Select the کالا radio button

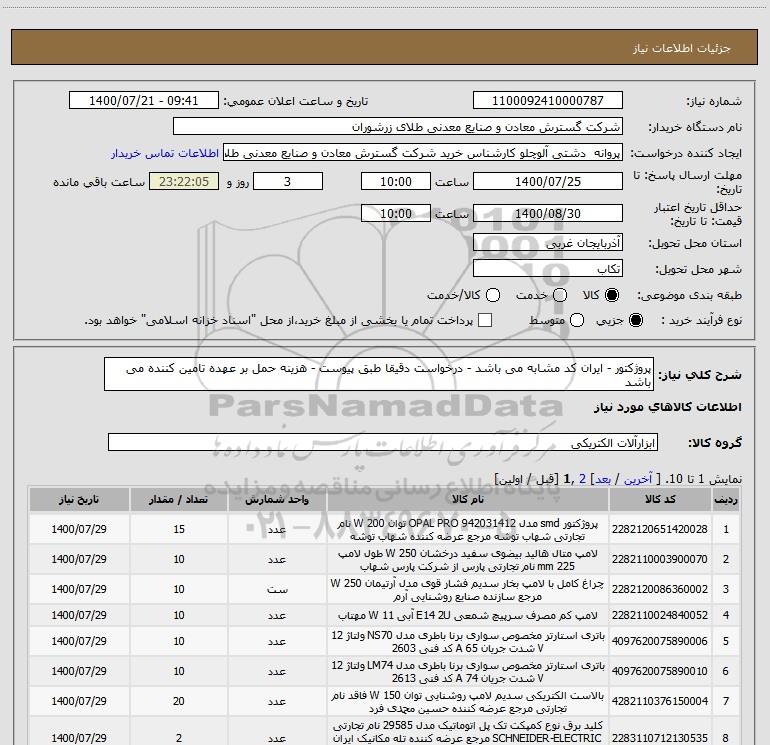(x=611, y=295)
